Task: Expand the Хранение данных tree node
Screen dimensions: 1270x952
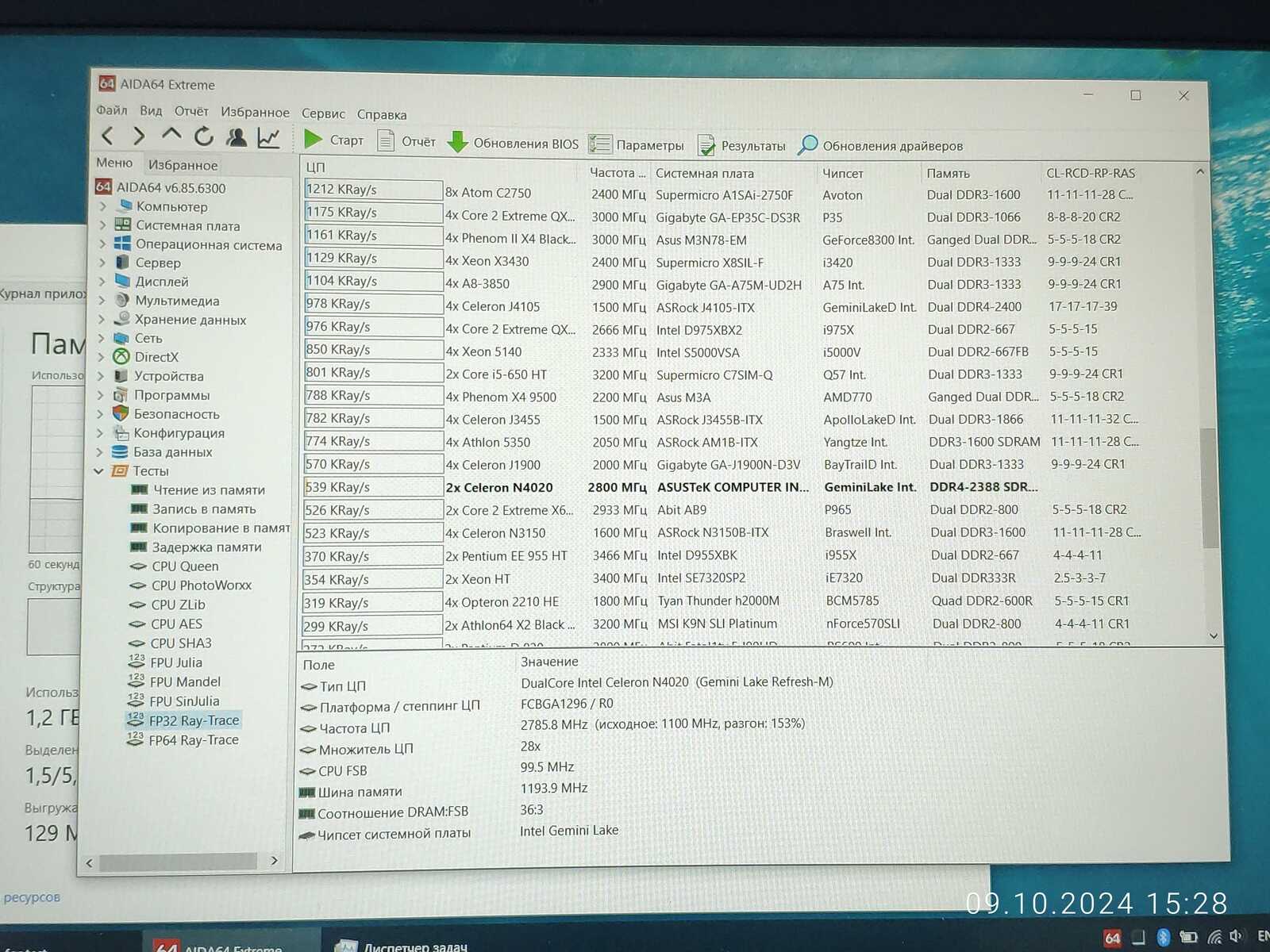Action: point(102,320)
